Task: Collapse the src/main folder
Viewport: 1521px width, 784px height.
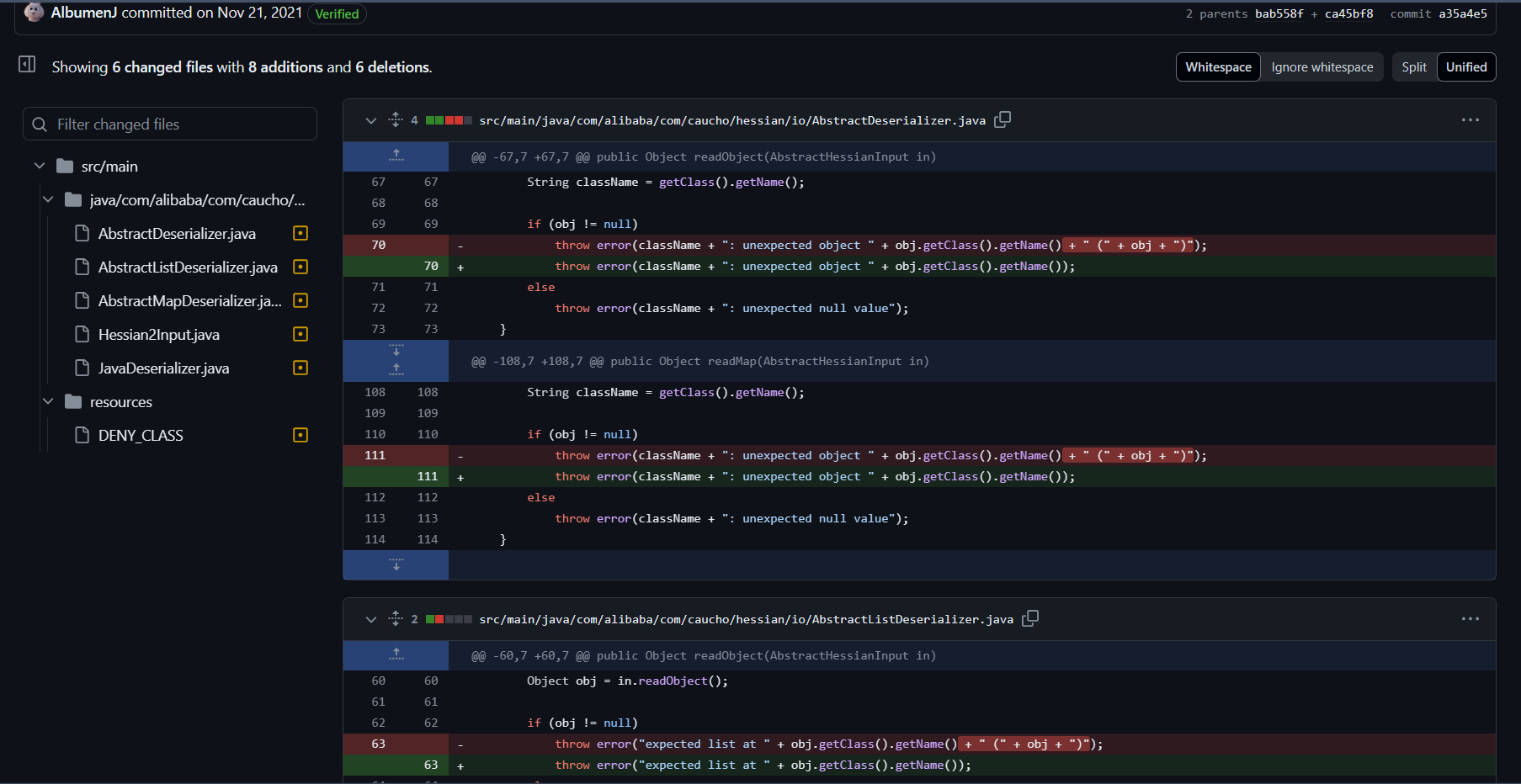Action: tap(40, 166)
